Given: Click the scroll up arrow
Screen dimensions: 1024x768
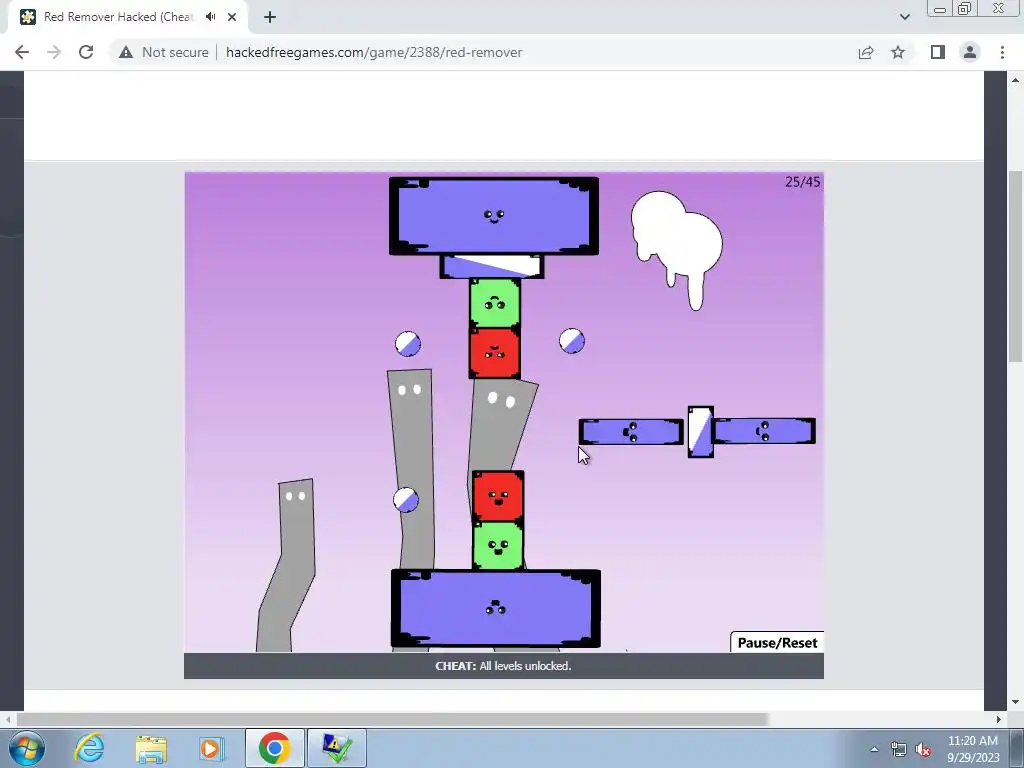Looking at the screenshot, I should 1015,80.
